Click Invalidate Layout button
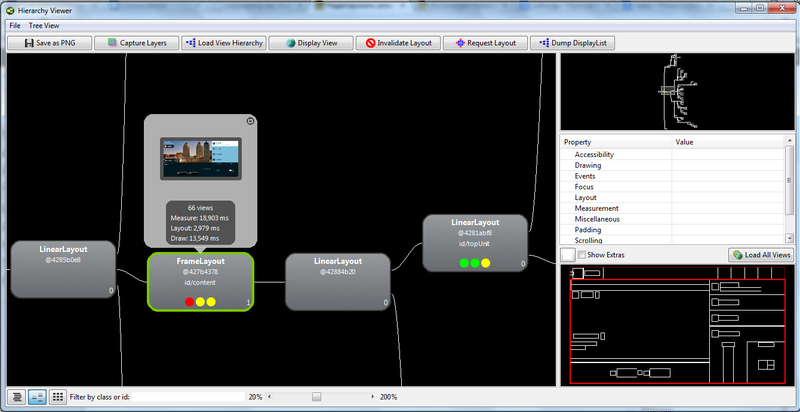Viewport: 800px width, 412px height. [x=398, y=43]
